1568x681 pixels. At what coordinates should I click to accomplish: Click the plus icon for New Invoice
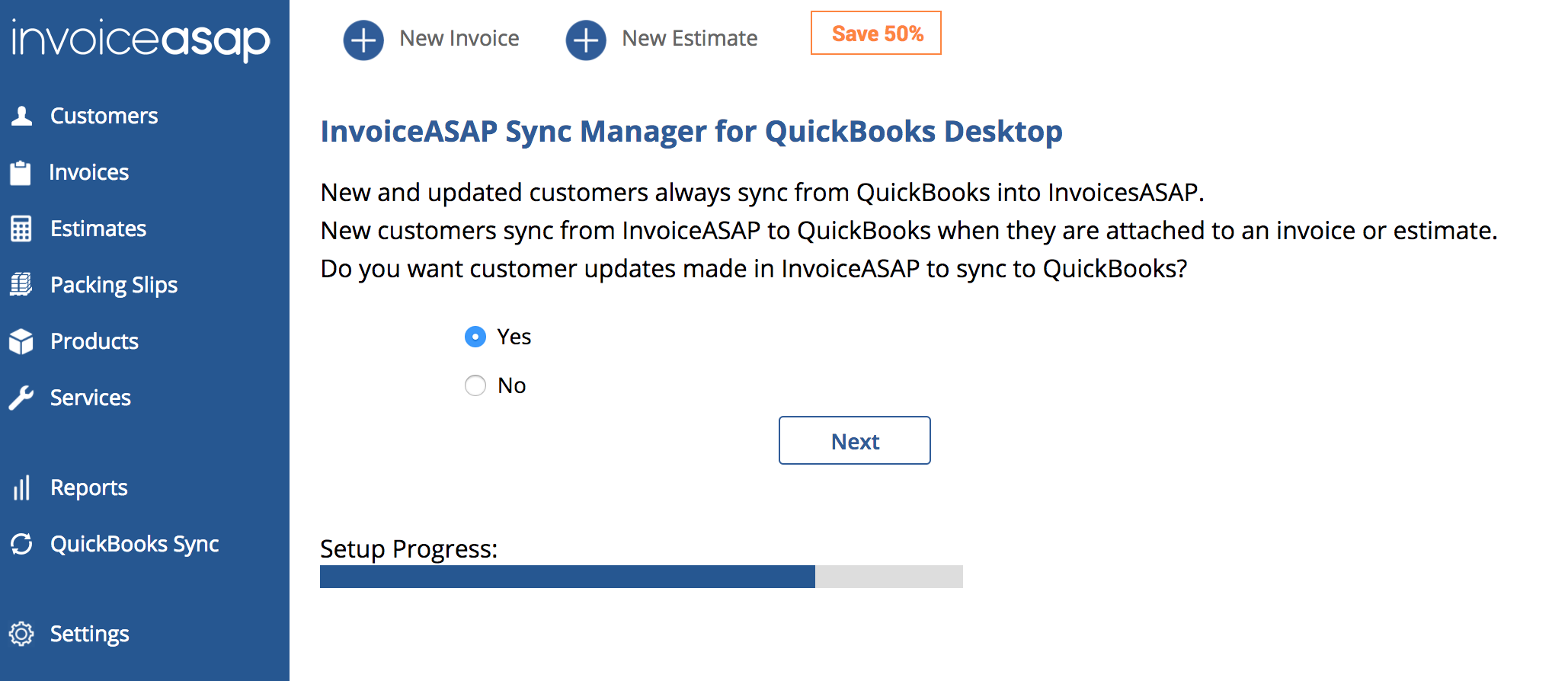(363, 40)
